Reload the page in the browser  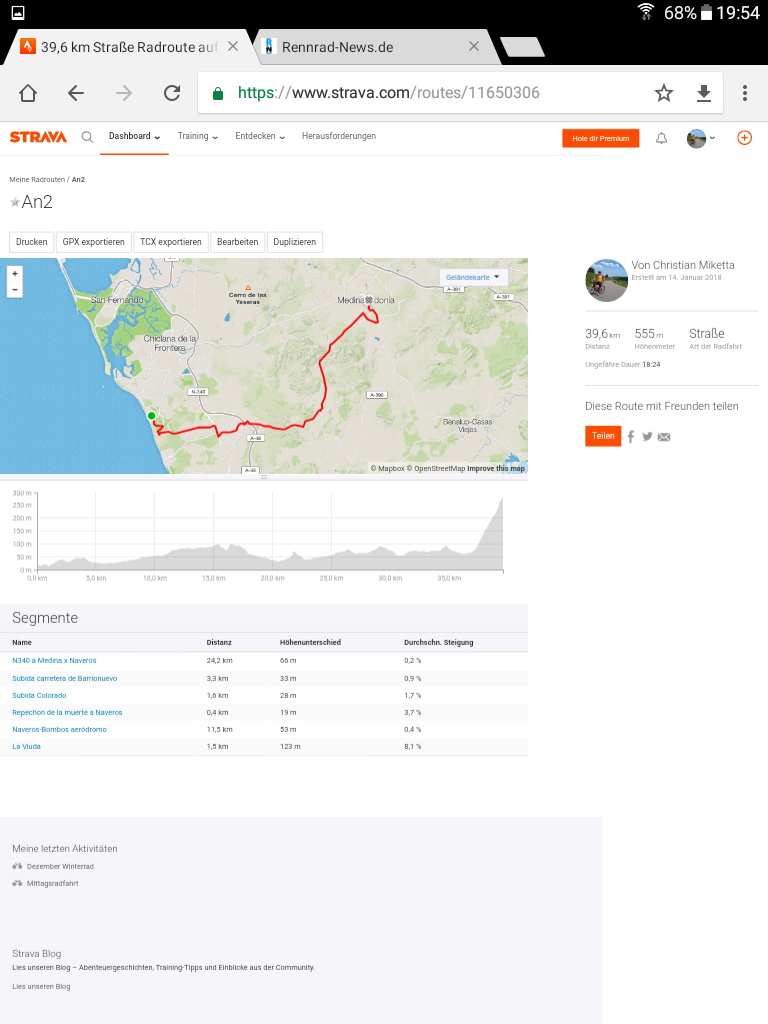click(x=172, y=93)
